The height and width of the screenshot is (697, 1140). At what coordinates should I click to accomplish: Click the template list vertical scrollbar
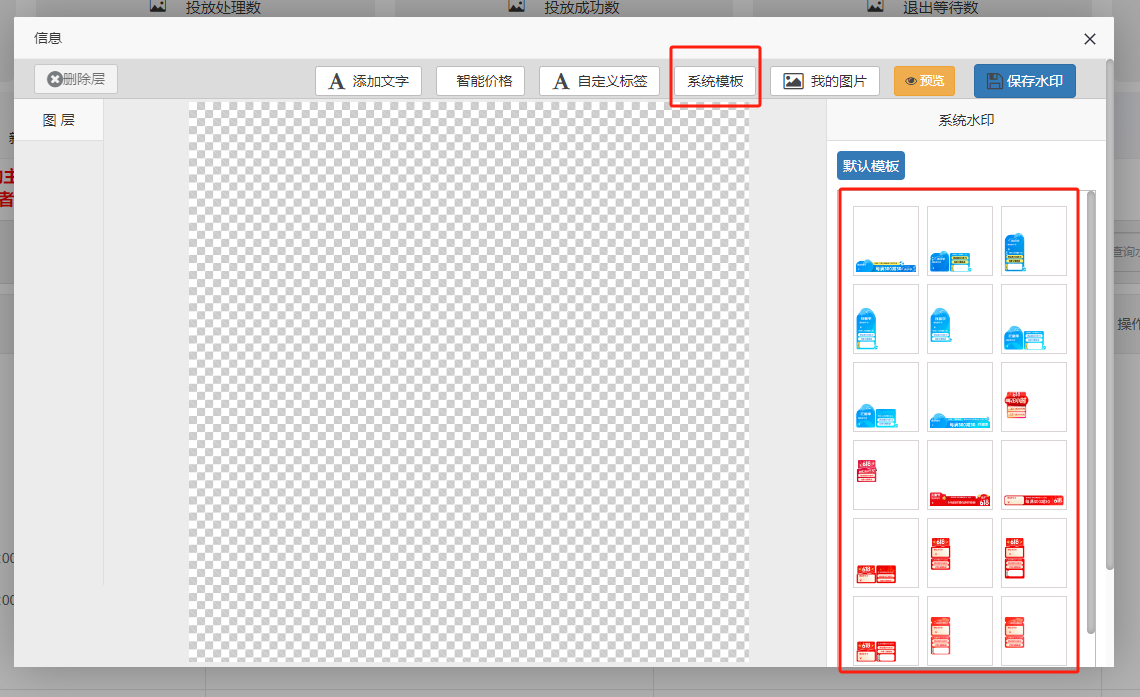1091,400
